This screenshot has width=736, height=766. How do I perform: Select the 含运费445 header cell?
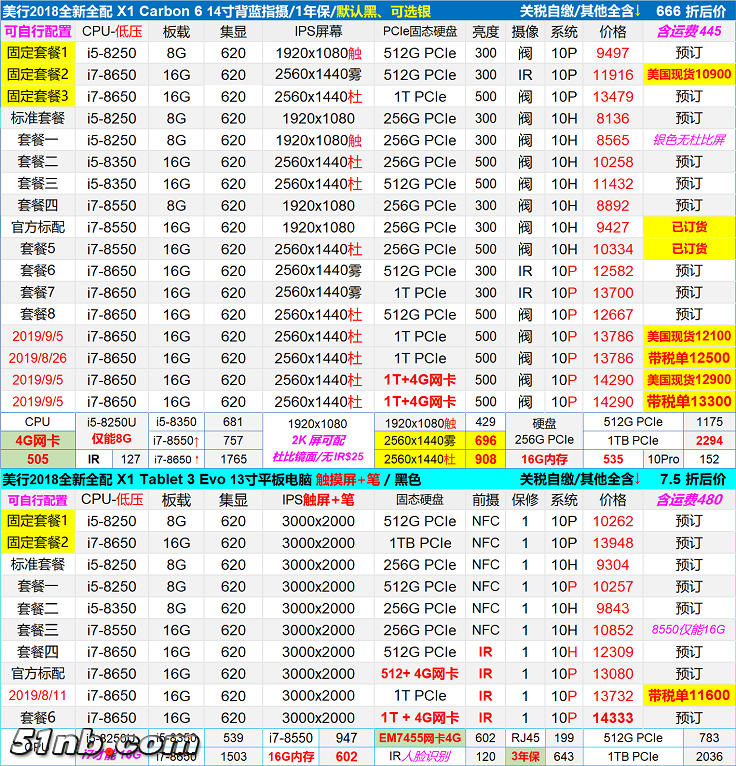[689, 32]
